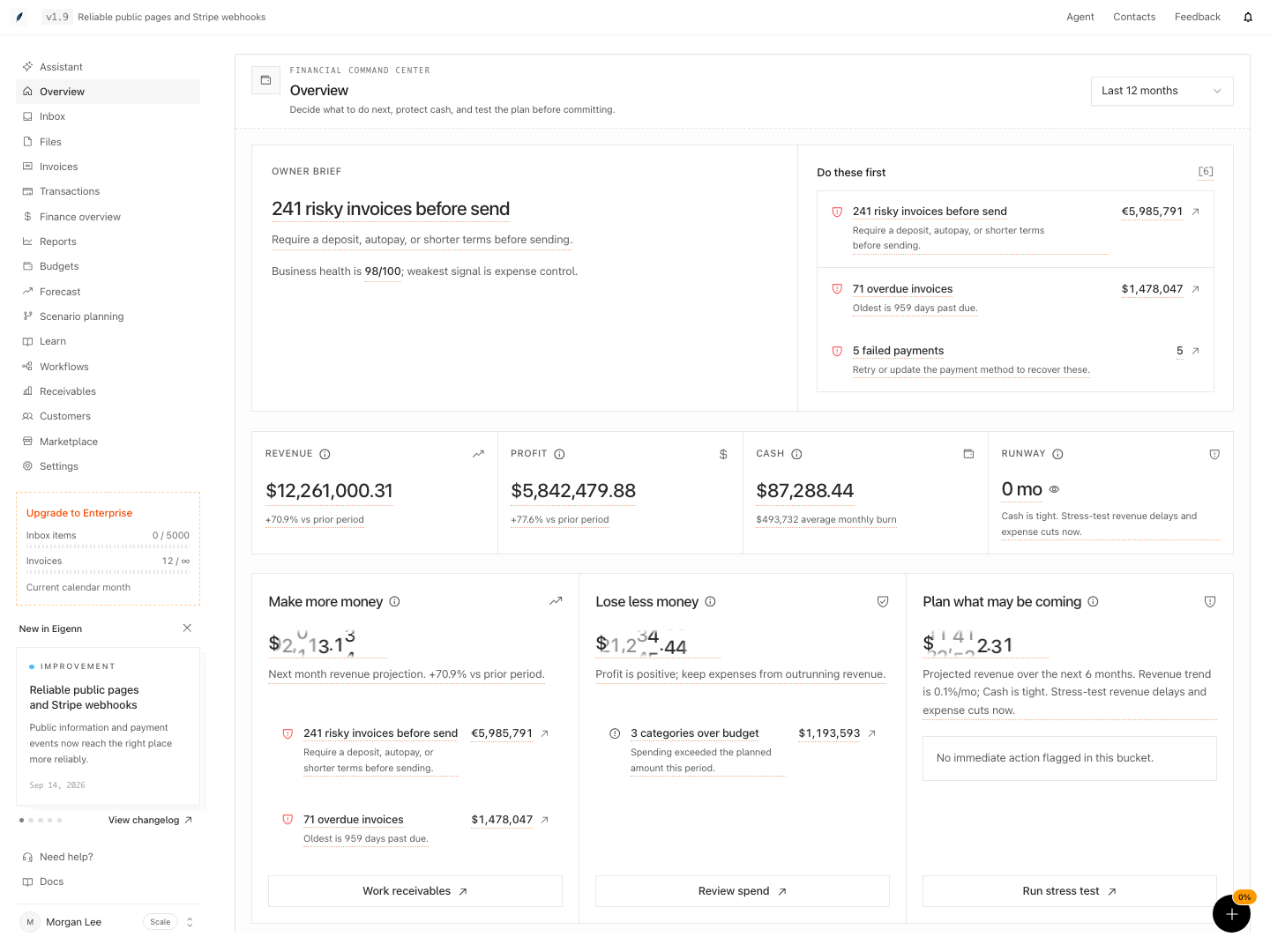Click the floating plus button
This screenshot has width=1270, height=952.
point(1231,913)
